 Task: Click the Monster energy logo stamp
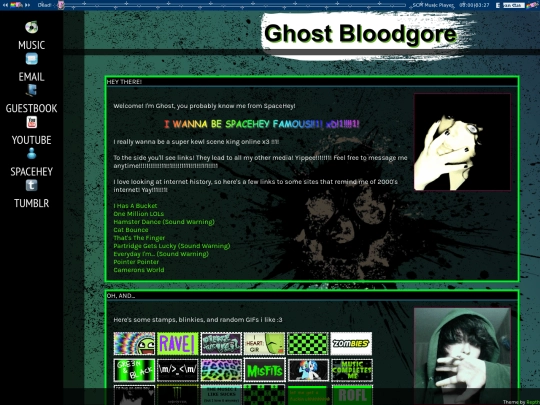click(178, 395)
